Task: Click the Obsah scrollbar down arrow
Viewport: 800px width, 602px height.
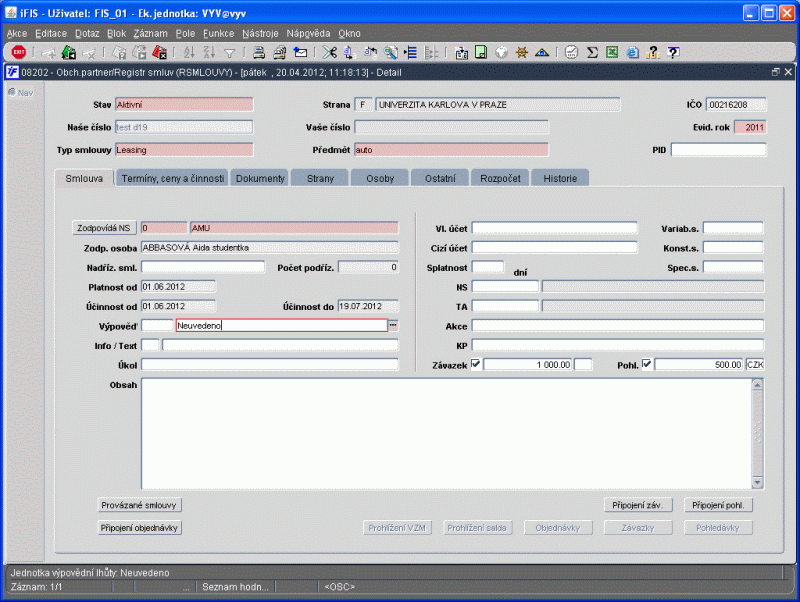Action: (757, 482)
